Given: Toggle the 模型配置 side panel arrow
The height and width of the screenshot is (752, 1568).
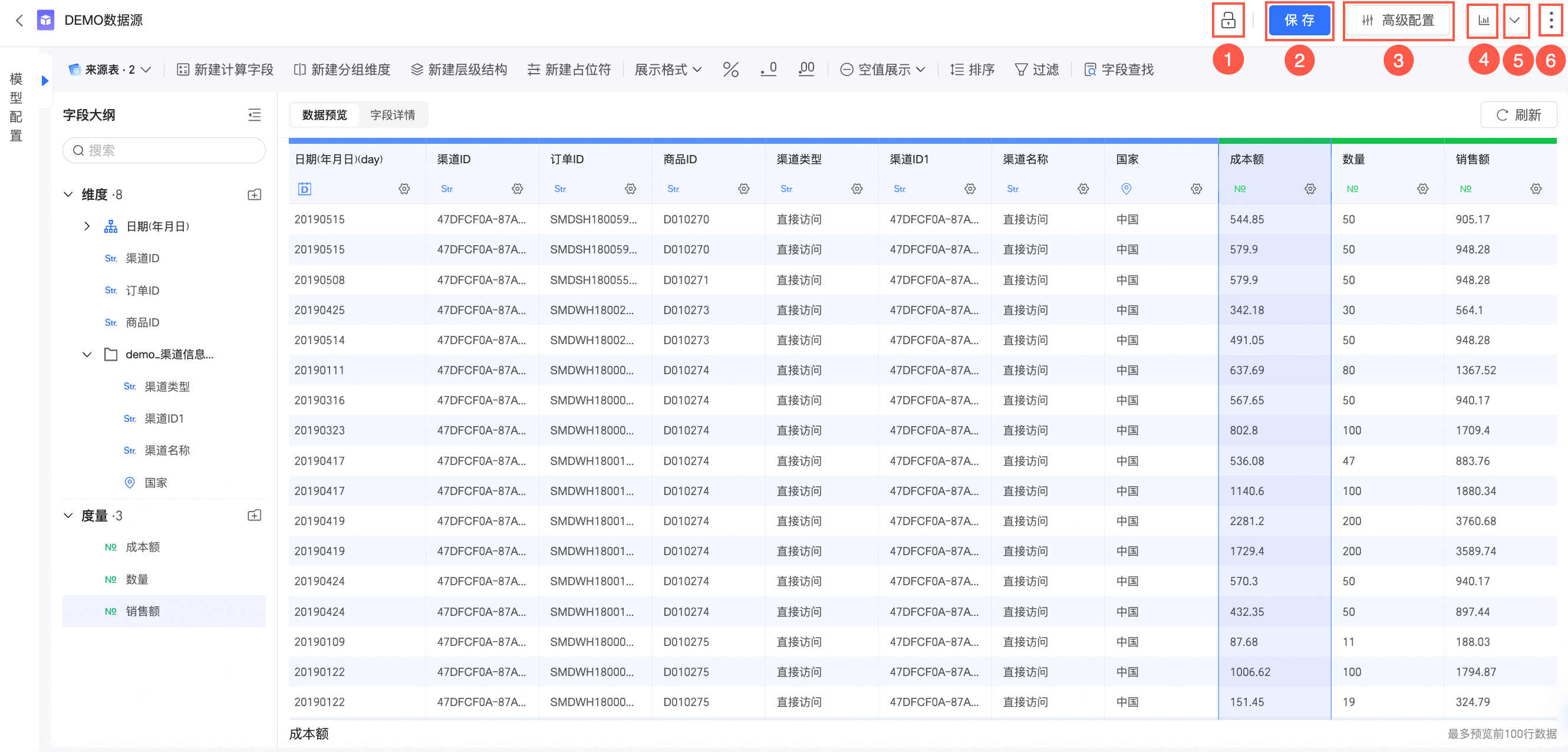Looking at the screenshot, I should pos(44,80).
